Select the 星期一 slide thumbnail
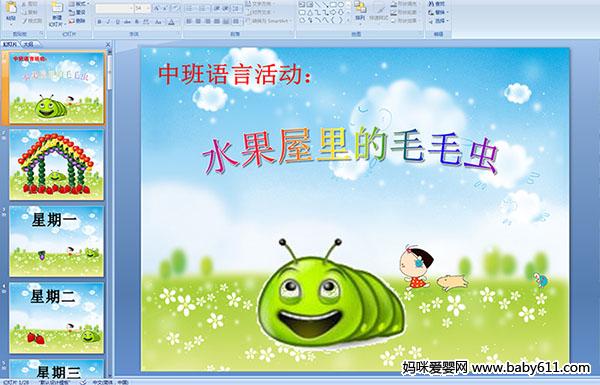Screen dimensions: 600x385 [57, 241]
